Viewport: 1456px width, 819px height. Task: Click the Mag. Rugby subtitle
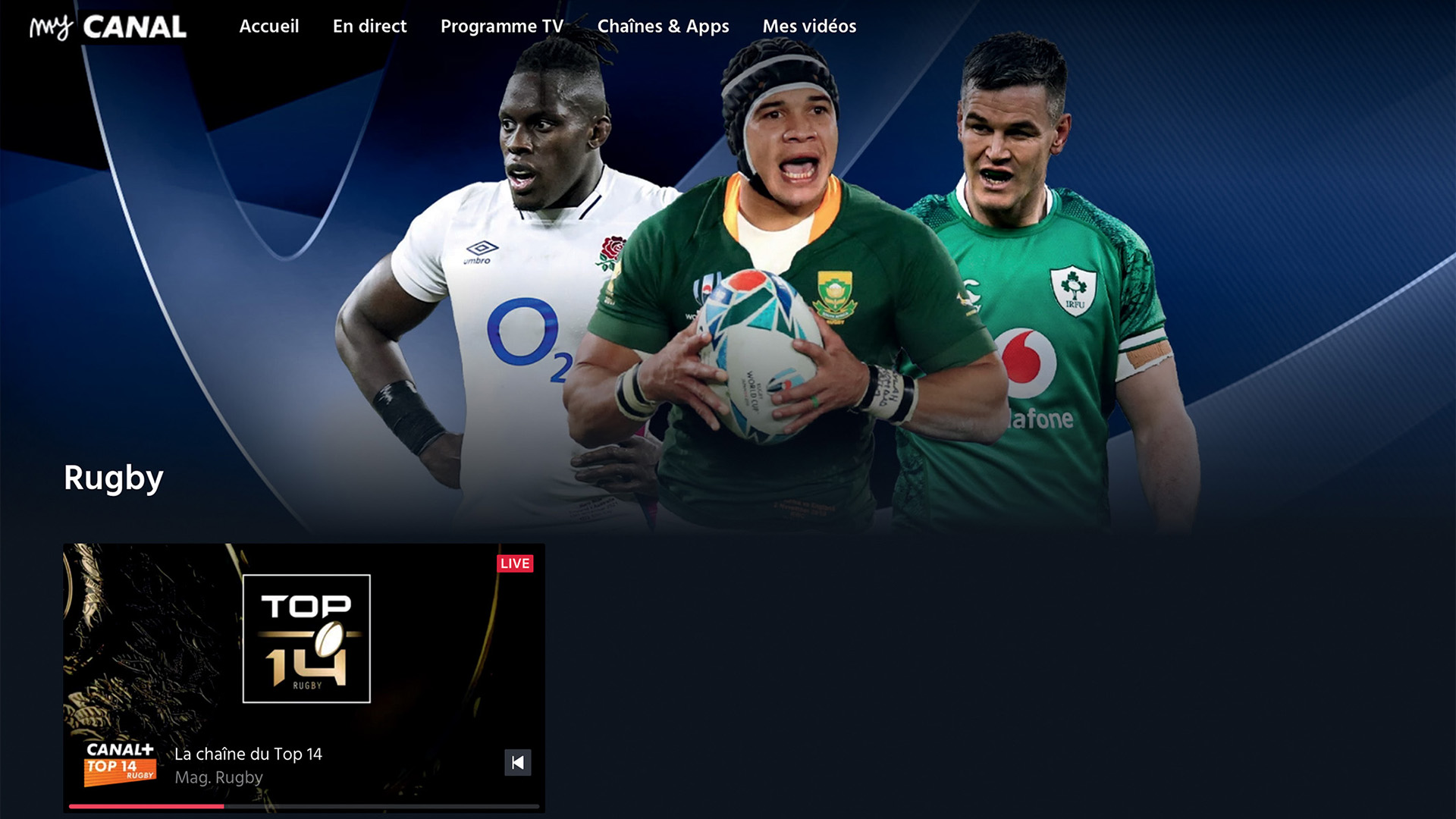point(218,777)
